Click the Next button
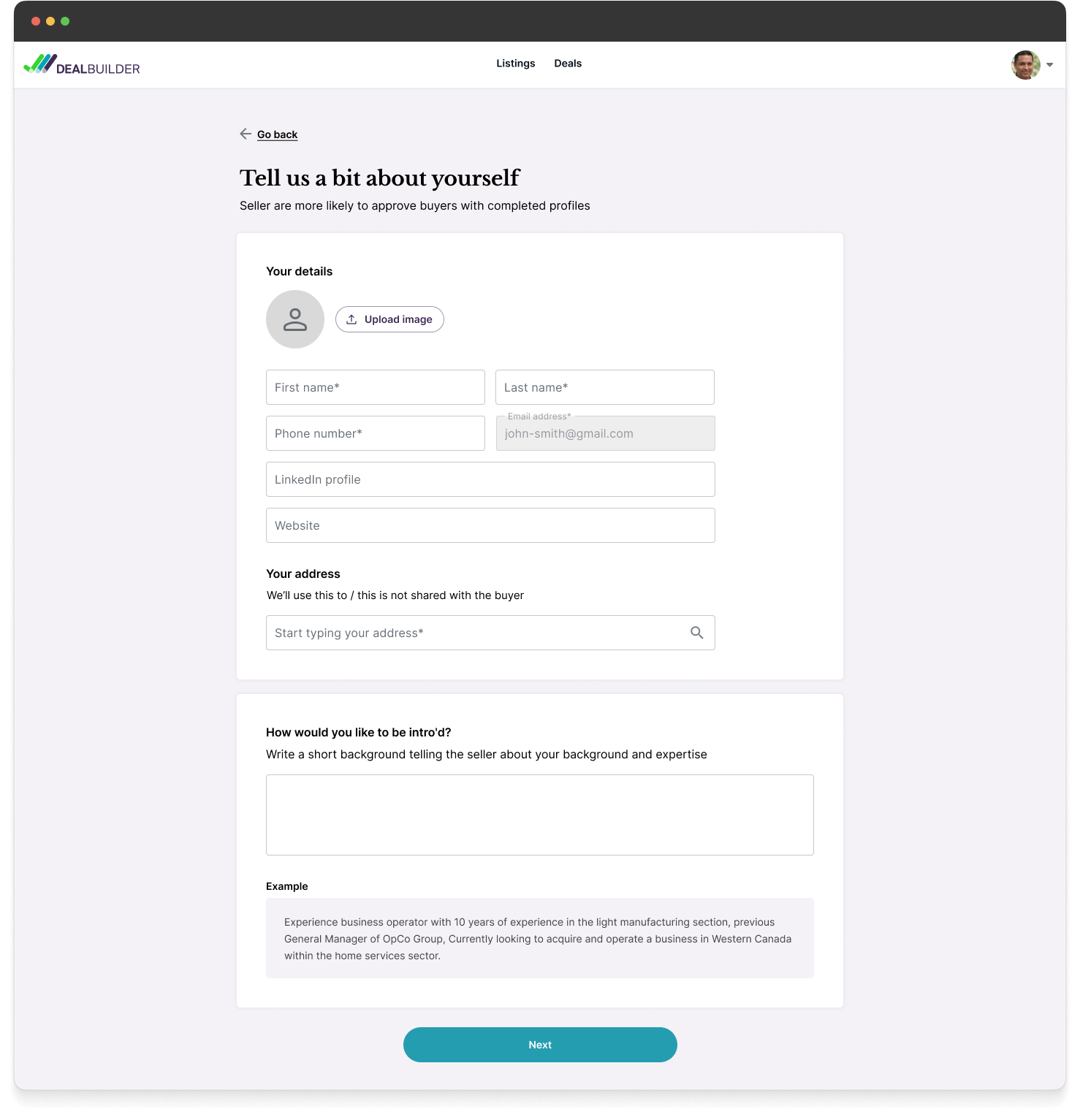Screen dimensions: 1080x1120 click(540, 1045)
